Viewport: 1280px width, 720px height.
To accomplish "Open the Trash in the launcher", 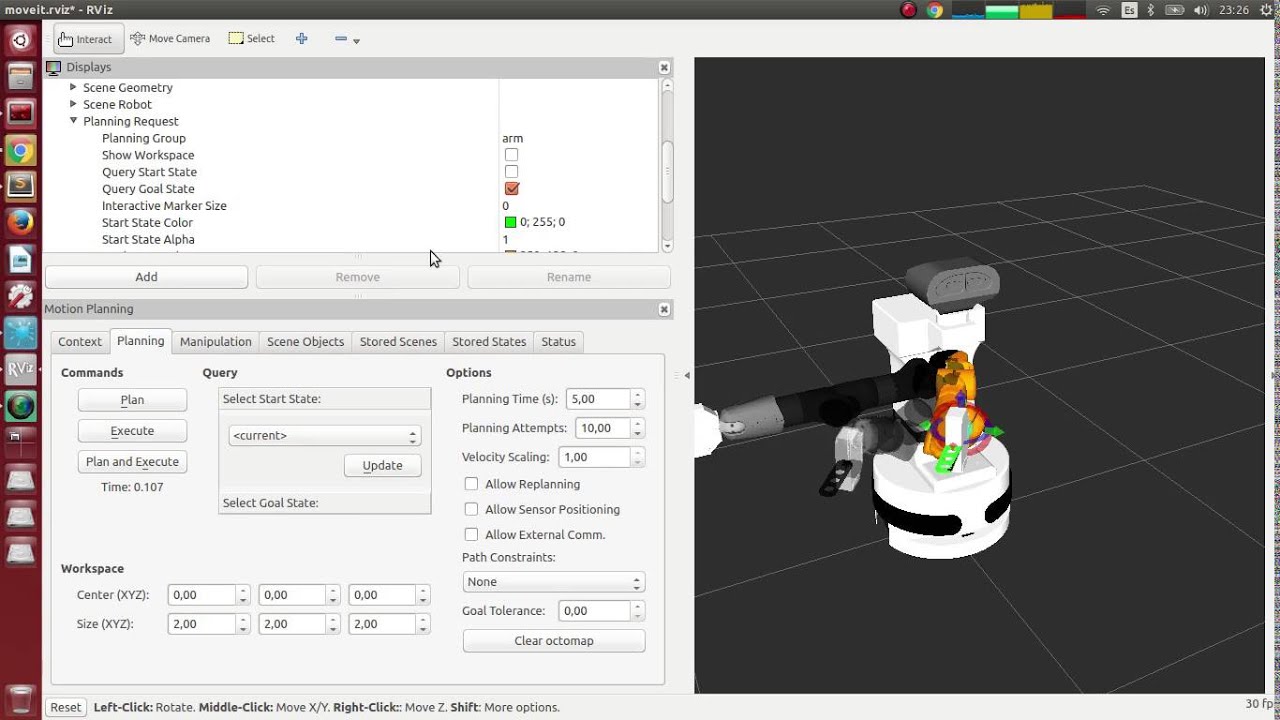I will [20, 698].
